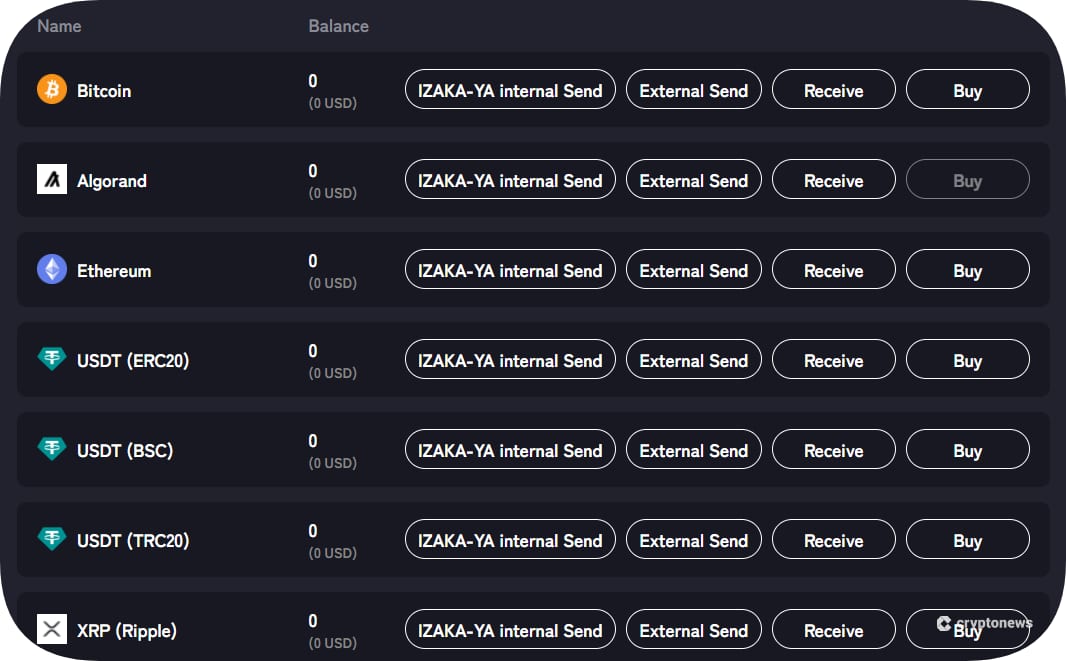
Task: Open External Send for USDT (TRC20)
Action: (x=693, y=539)
